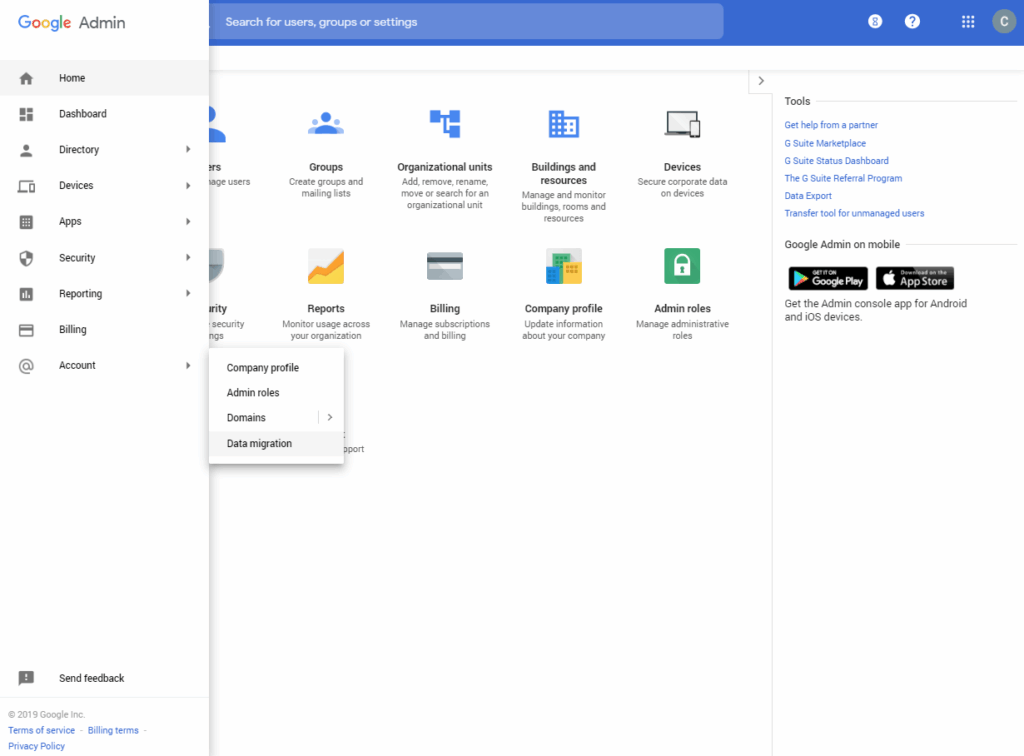
Task: Open the Organizational units hierarchy icon
Action: pos(445,123)
